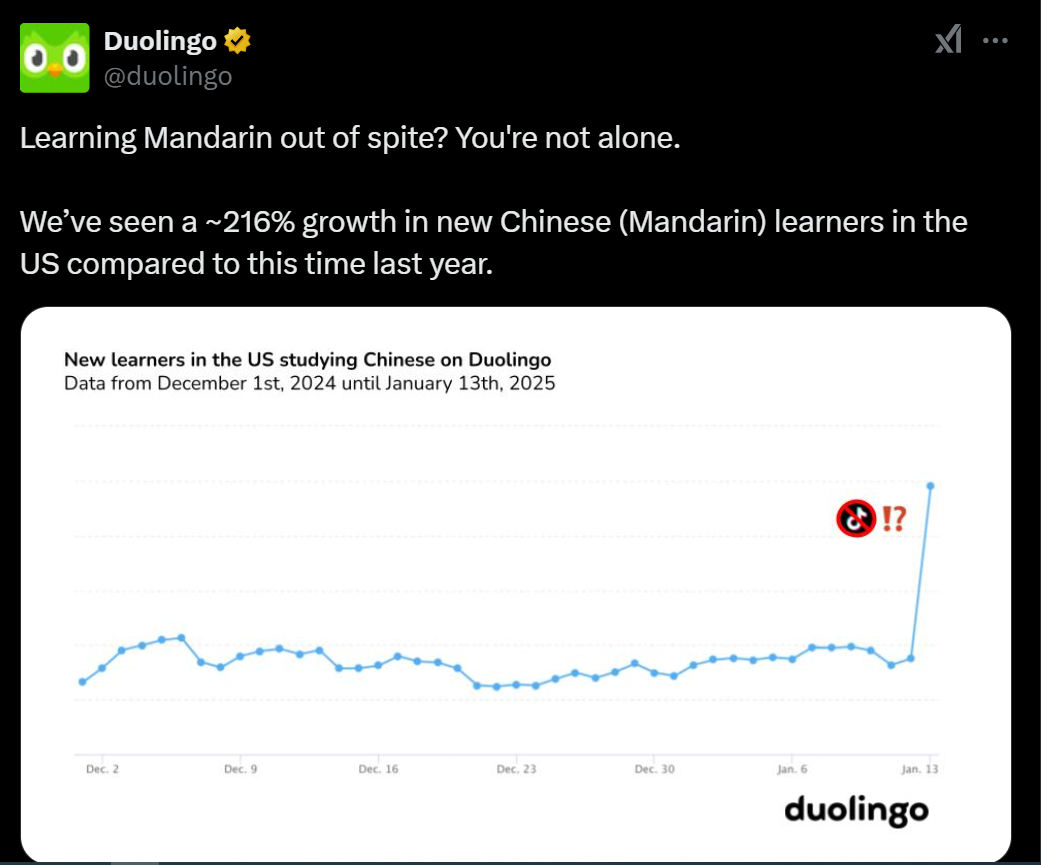The image size is (1041, 865).
Task: Click the first data point on the line
Action: 82,682
